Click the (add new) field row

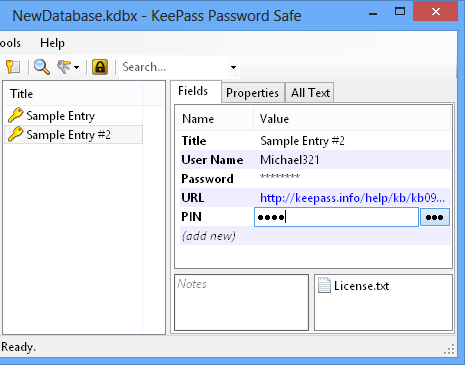315,236
